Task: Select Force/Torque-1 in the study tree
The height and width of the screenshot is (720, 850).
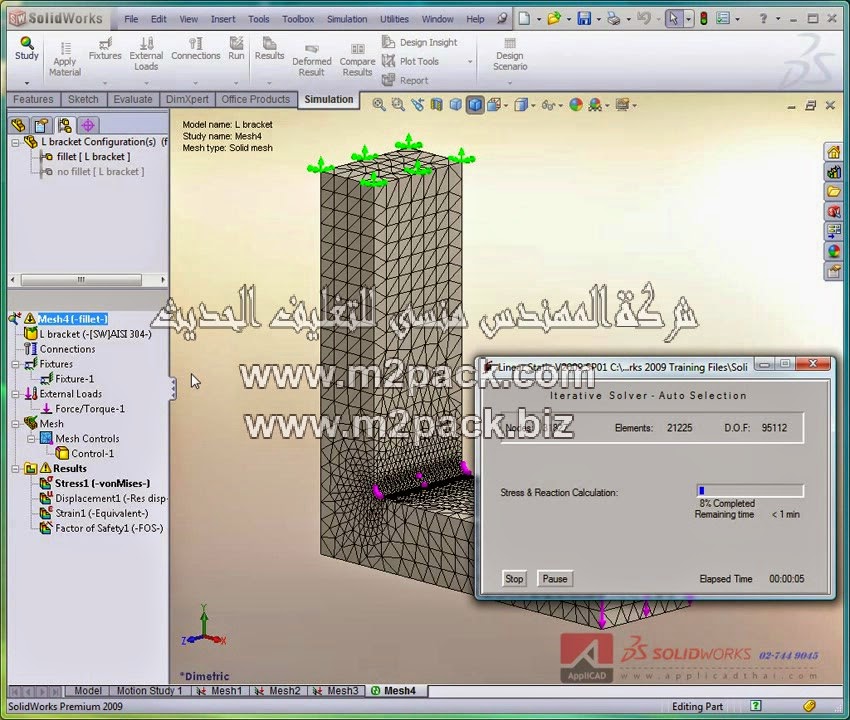Action: click(x=90, y=409)
